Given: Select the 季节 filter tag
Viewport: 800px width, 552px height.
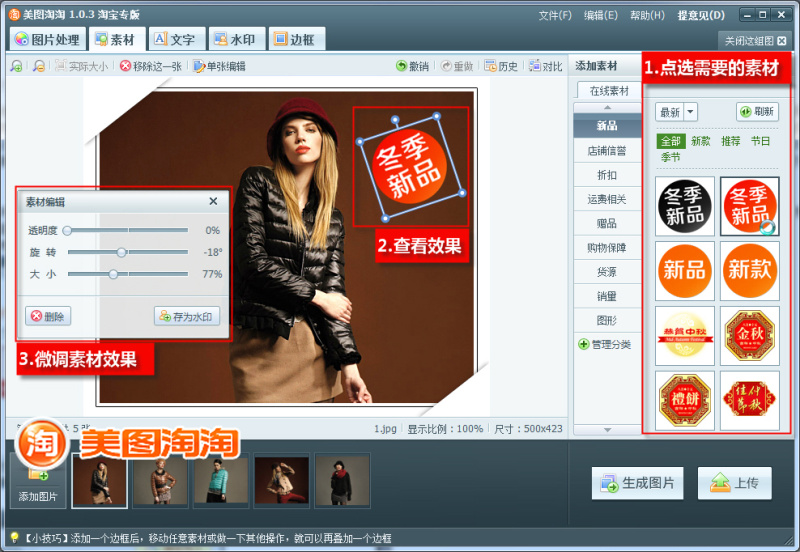Looking at the screenshot, I should pos(670,157).
